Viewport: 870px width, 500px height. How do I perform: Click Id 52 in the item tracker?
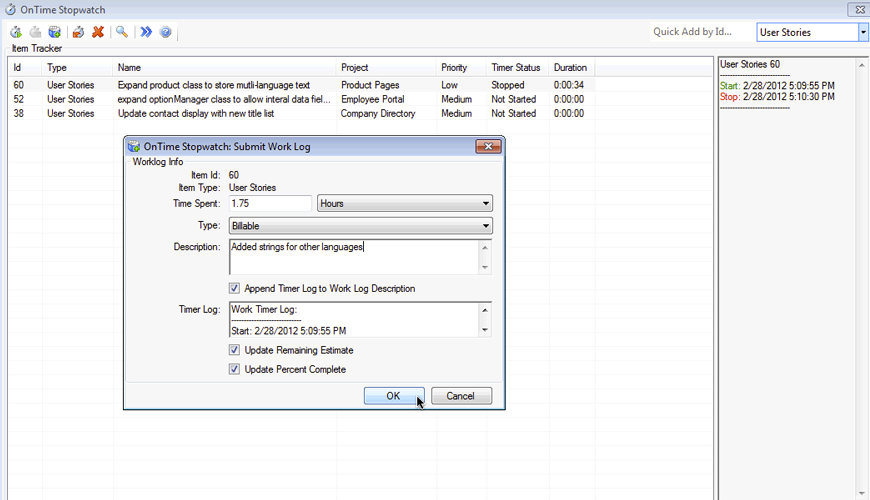coord(19,99)
